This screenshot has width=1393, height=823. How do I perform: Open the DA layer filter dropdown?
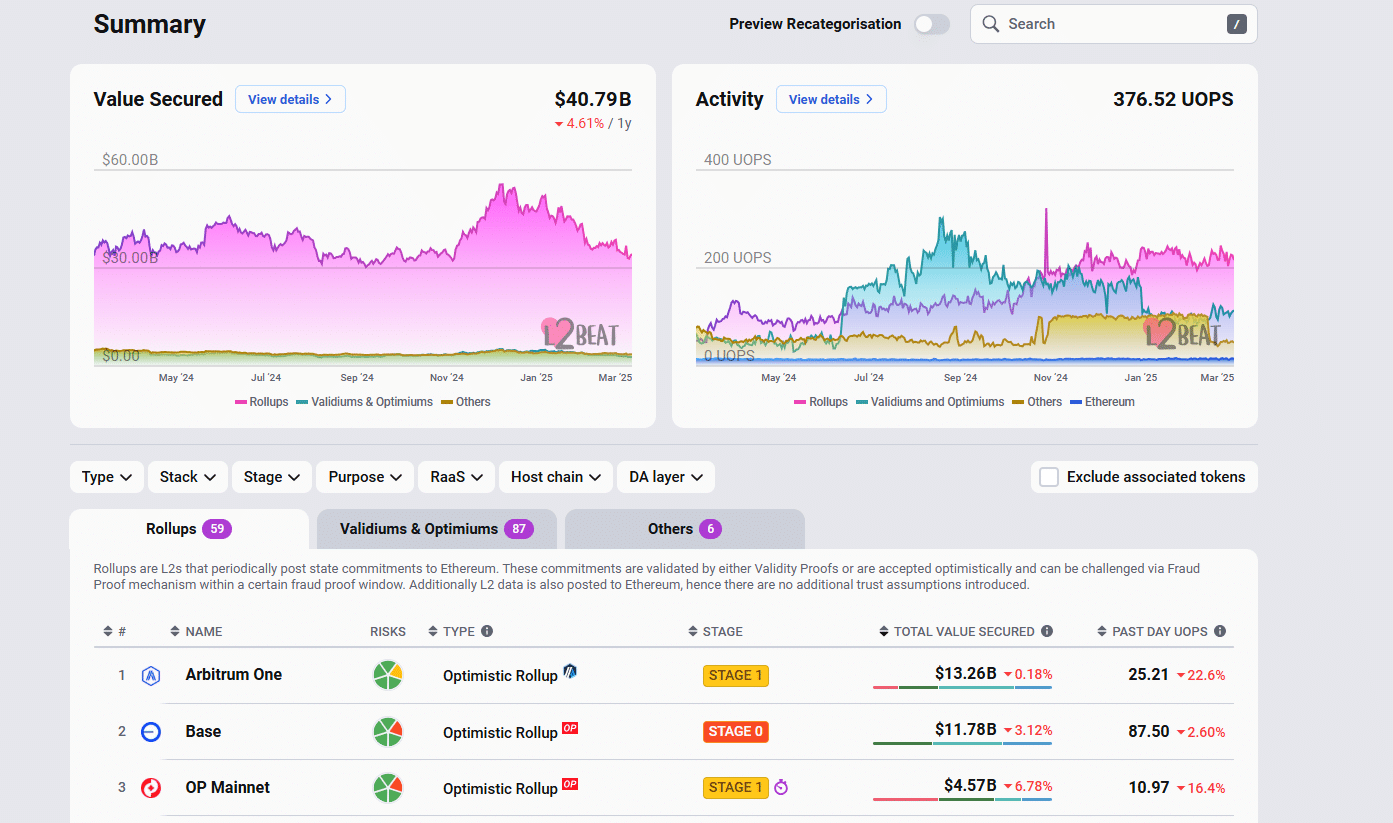666,477
